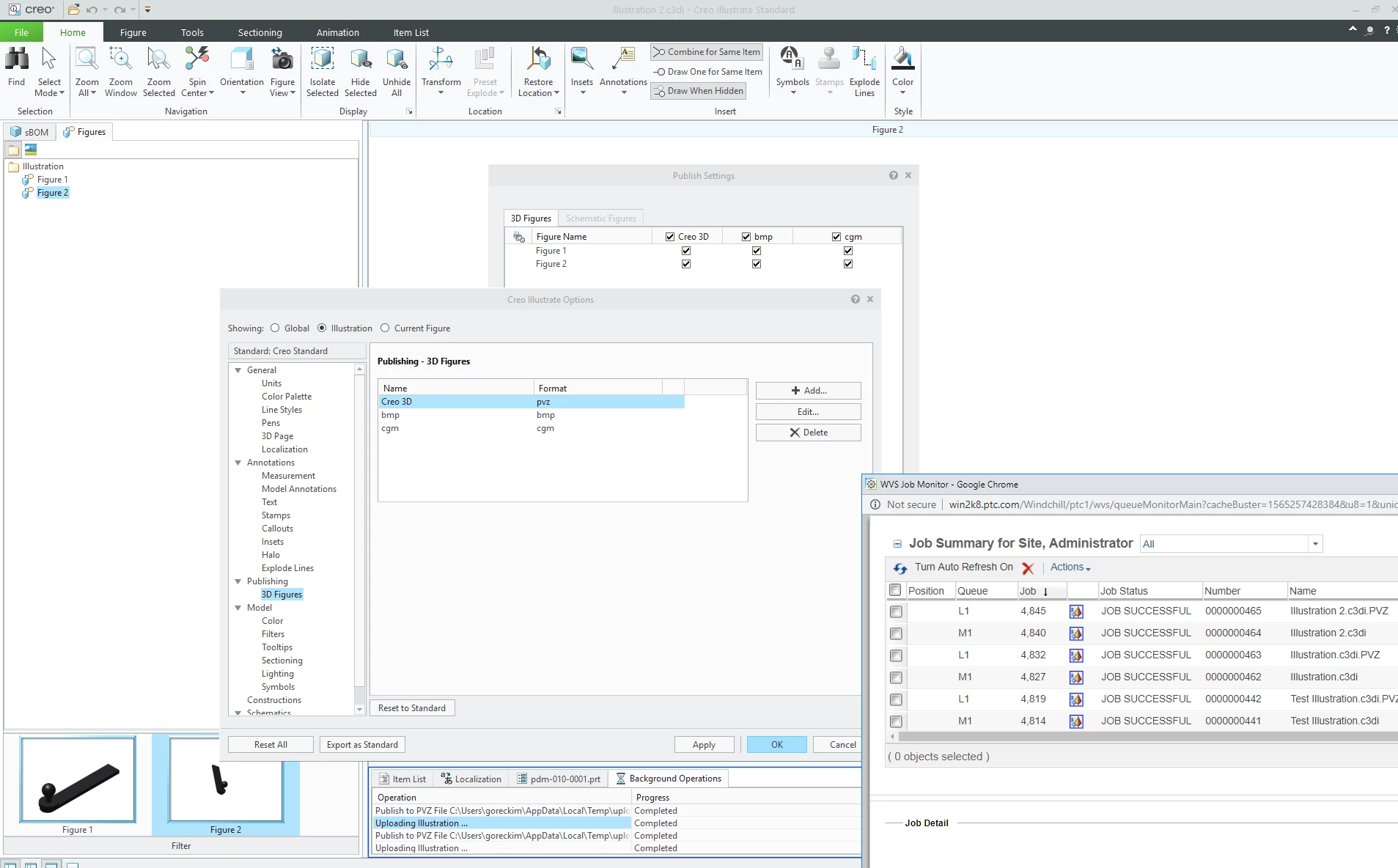Select the bmp row in Publishing list
Viewport: 1398px width, 868px height.
531,415
